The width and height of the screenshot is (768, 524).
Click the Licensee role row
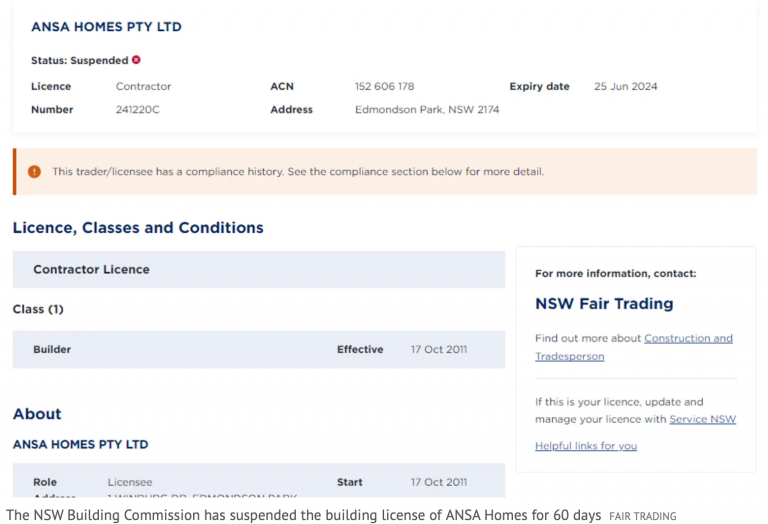click(258, 481)
